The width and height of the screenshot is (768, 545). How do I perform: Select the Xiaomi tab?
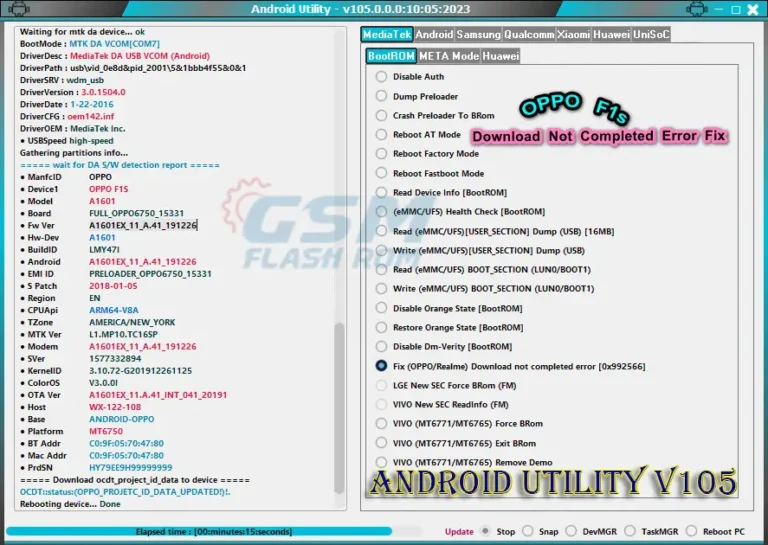[572, 34]
